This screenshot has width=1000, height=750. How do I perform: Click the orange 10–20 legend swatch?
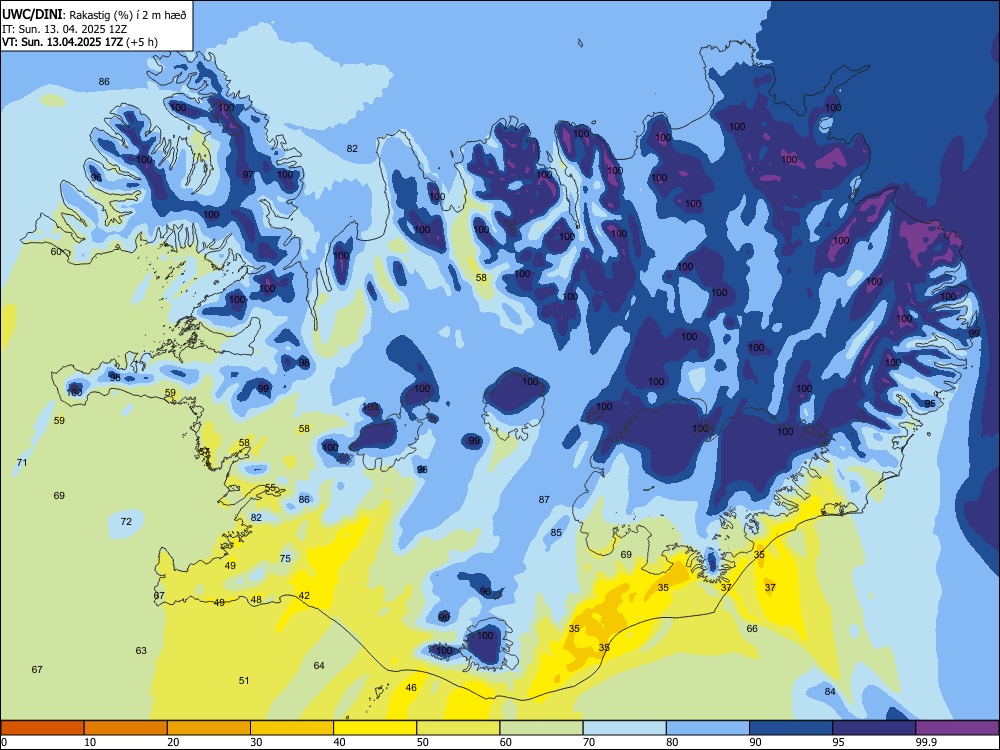click(126, 728)
